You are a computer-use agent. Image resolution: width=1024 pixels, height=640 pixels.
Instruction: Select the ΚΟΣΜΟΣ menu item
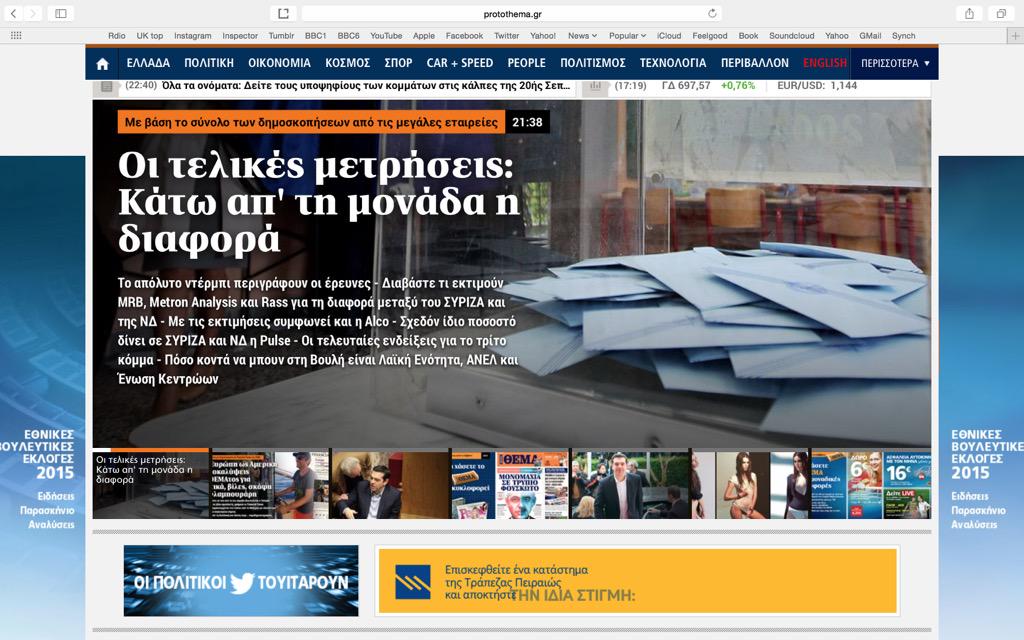click(347, 63)
